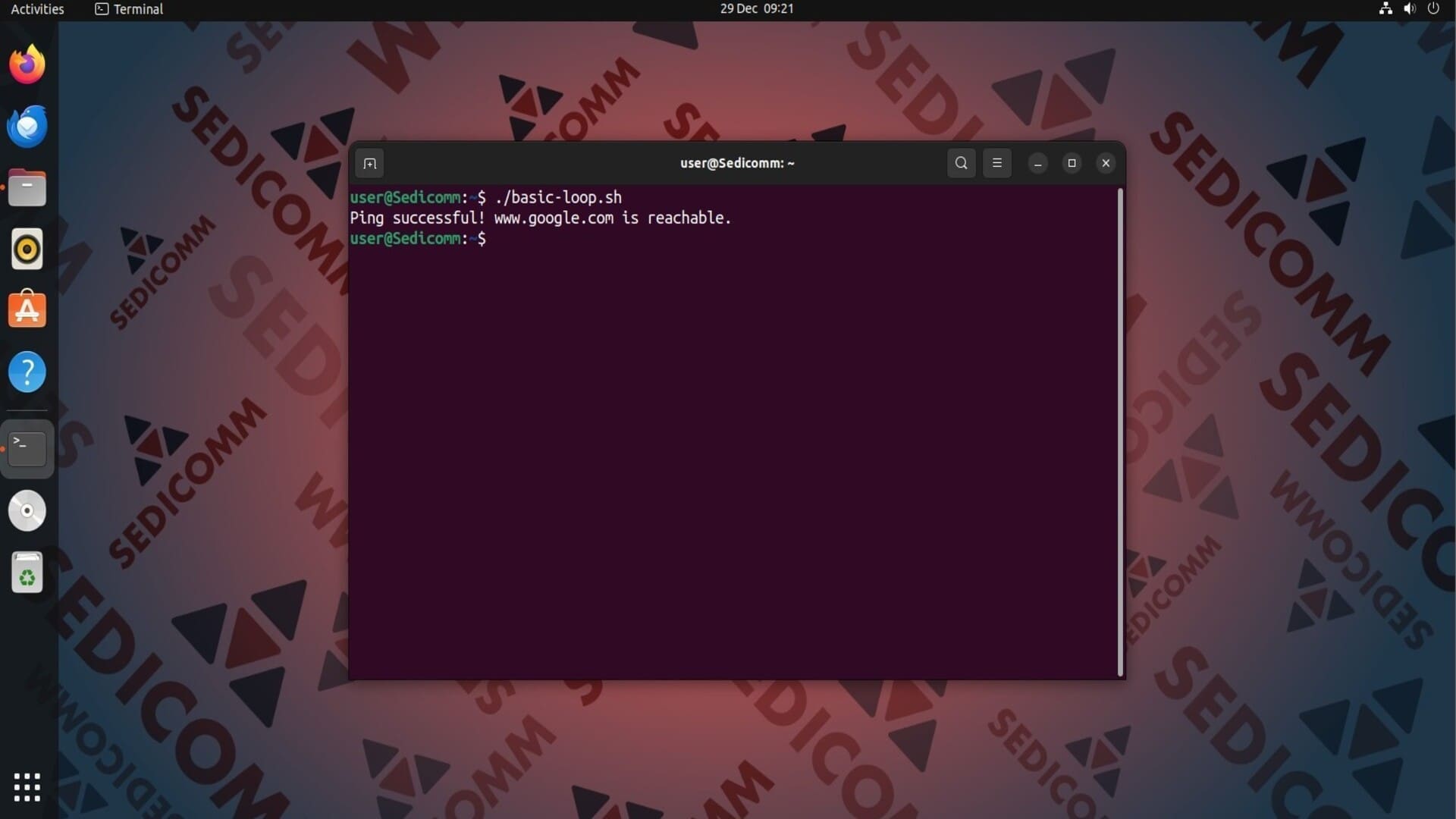Screen dimensions: 1456x819
Task: Open the terminal hamburger menu
Action: pos(996,163)
